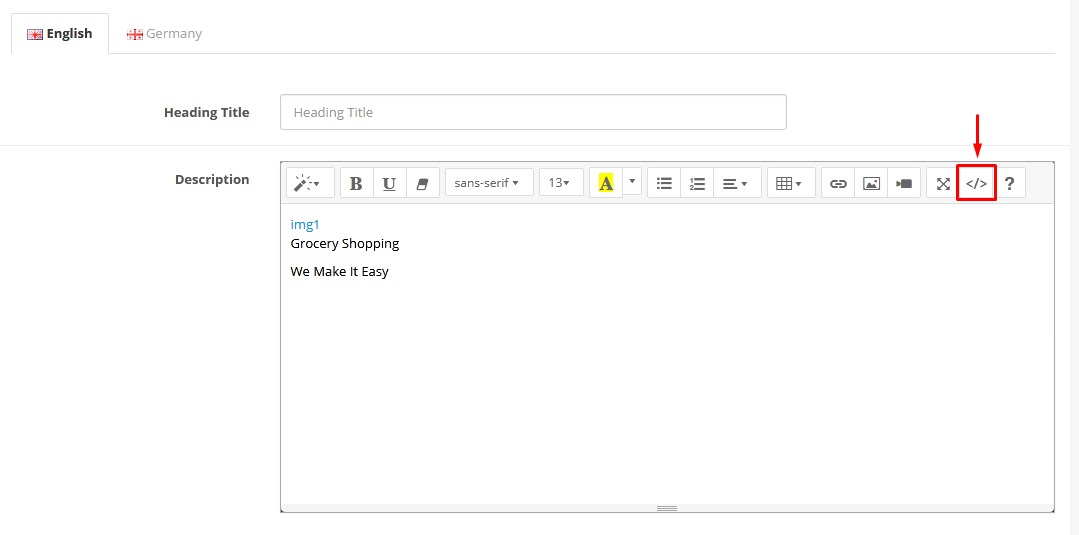
Task: Apply underline formatting
Action: [x=389, y=183]
